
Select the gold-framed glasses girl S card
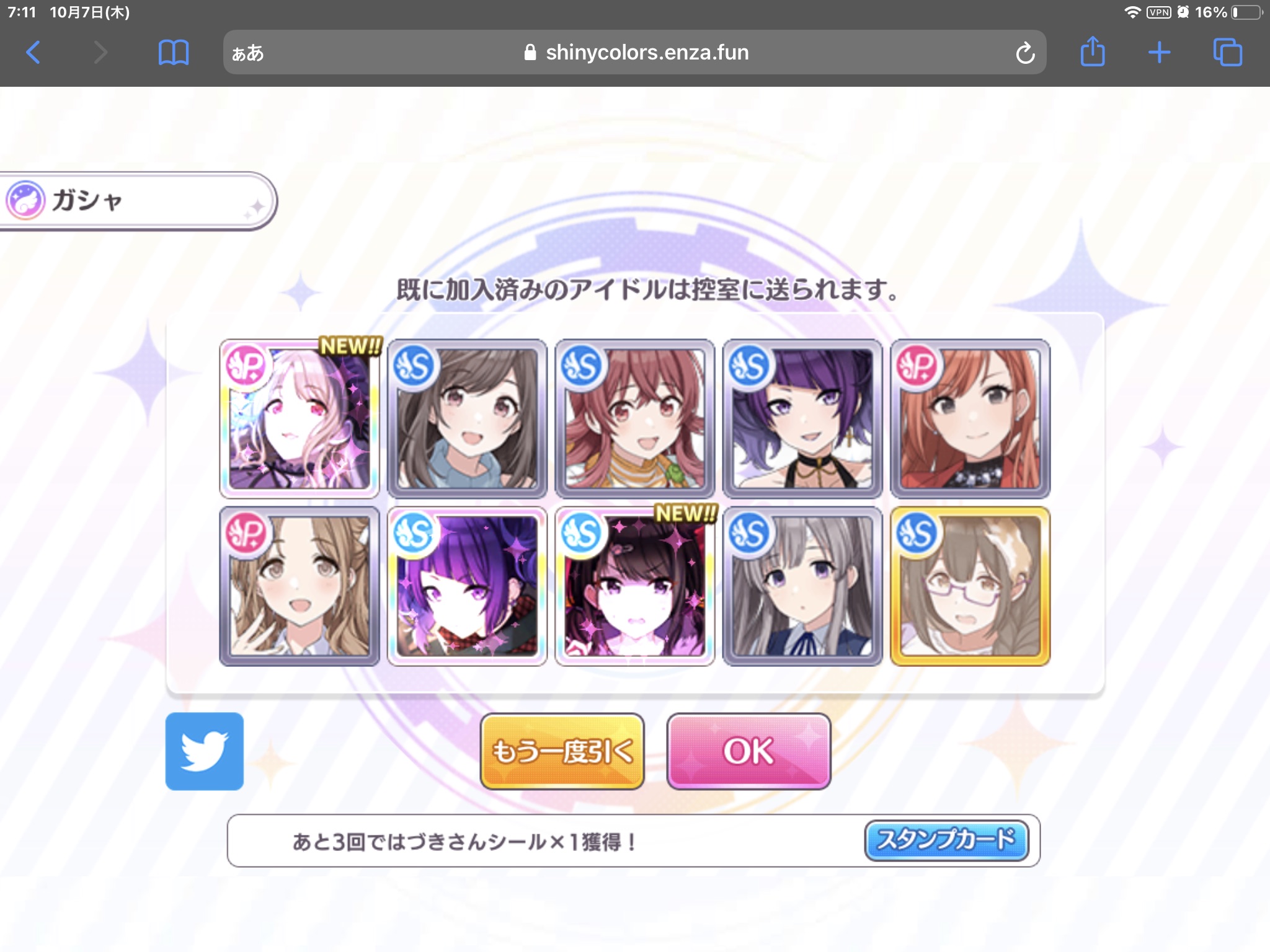point(970,586)
